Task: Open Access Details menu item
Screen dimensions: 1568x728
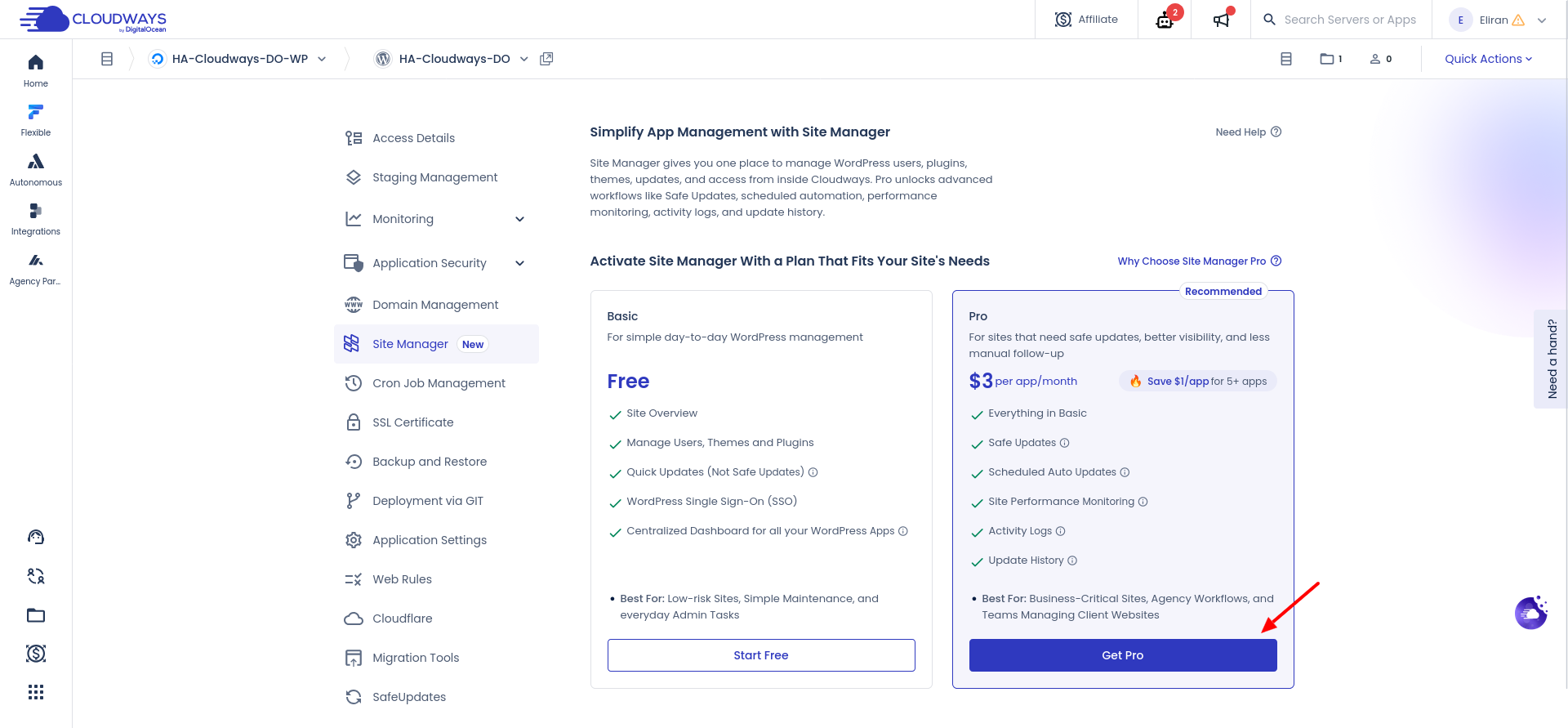Action: [x=437, y=138]
